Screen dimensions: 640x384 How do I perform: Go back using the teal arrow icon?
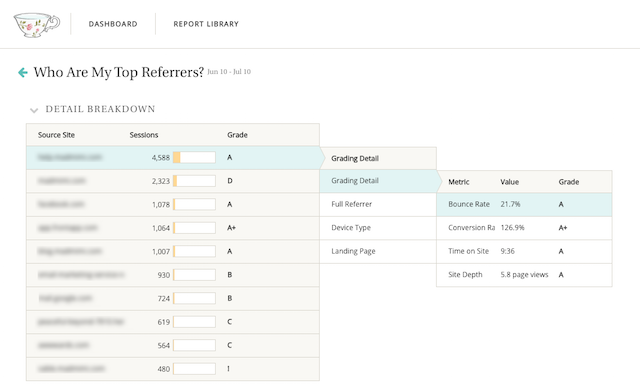(23, 73)
